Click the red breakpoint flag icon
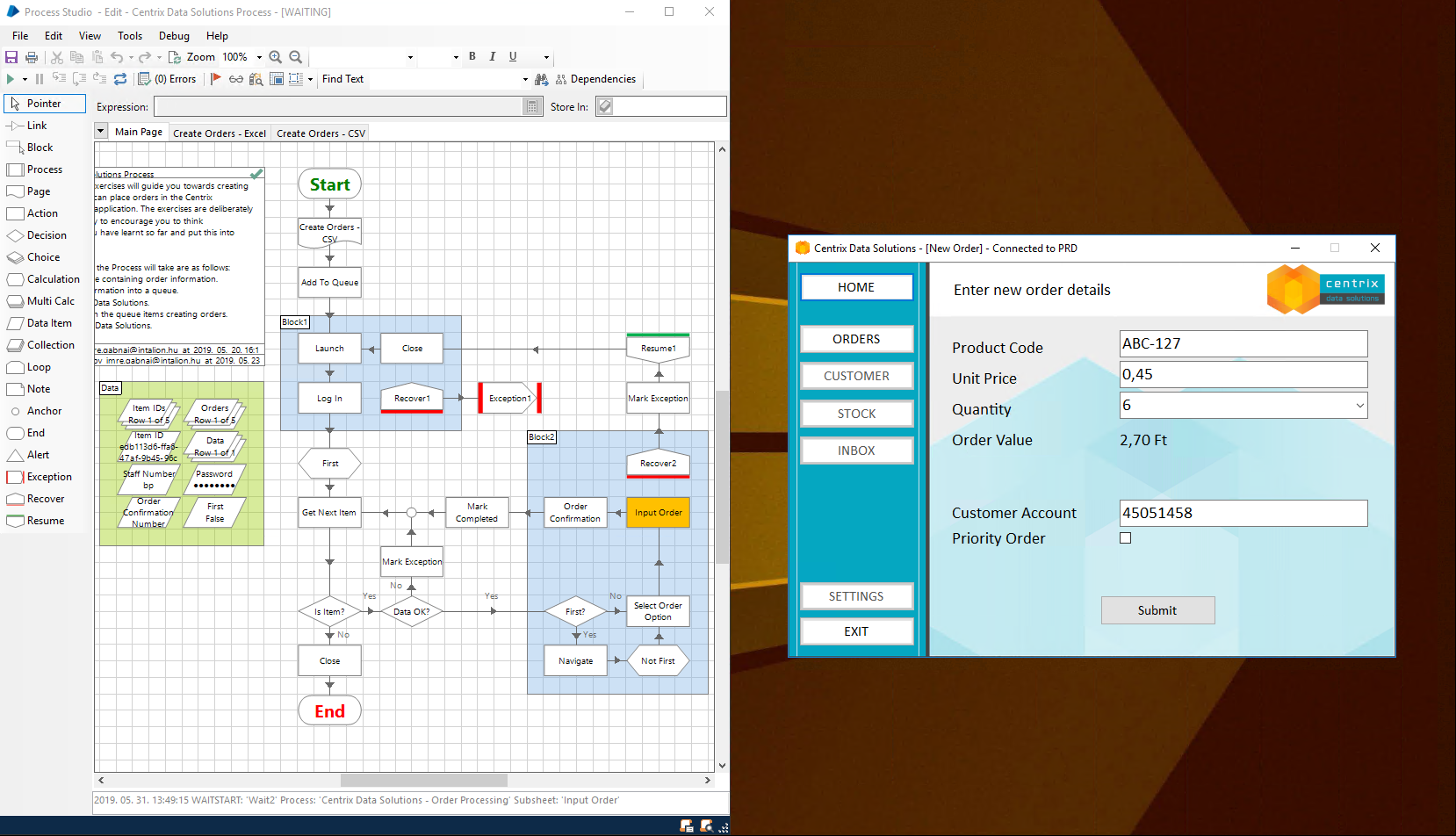The width and height of the screenshot is (1456, 836). point(216,79)
